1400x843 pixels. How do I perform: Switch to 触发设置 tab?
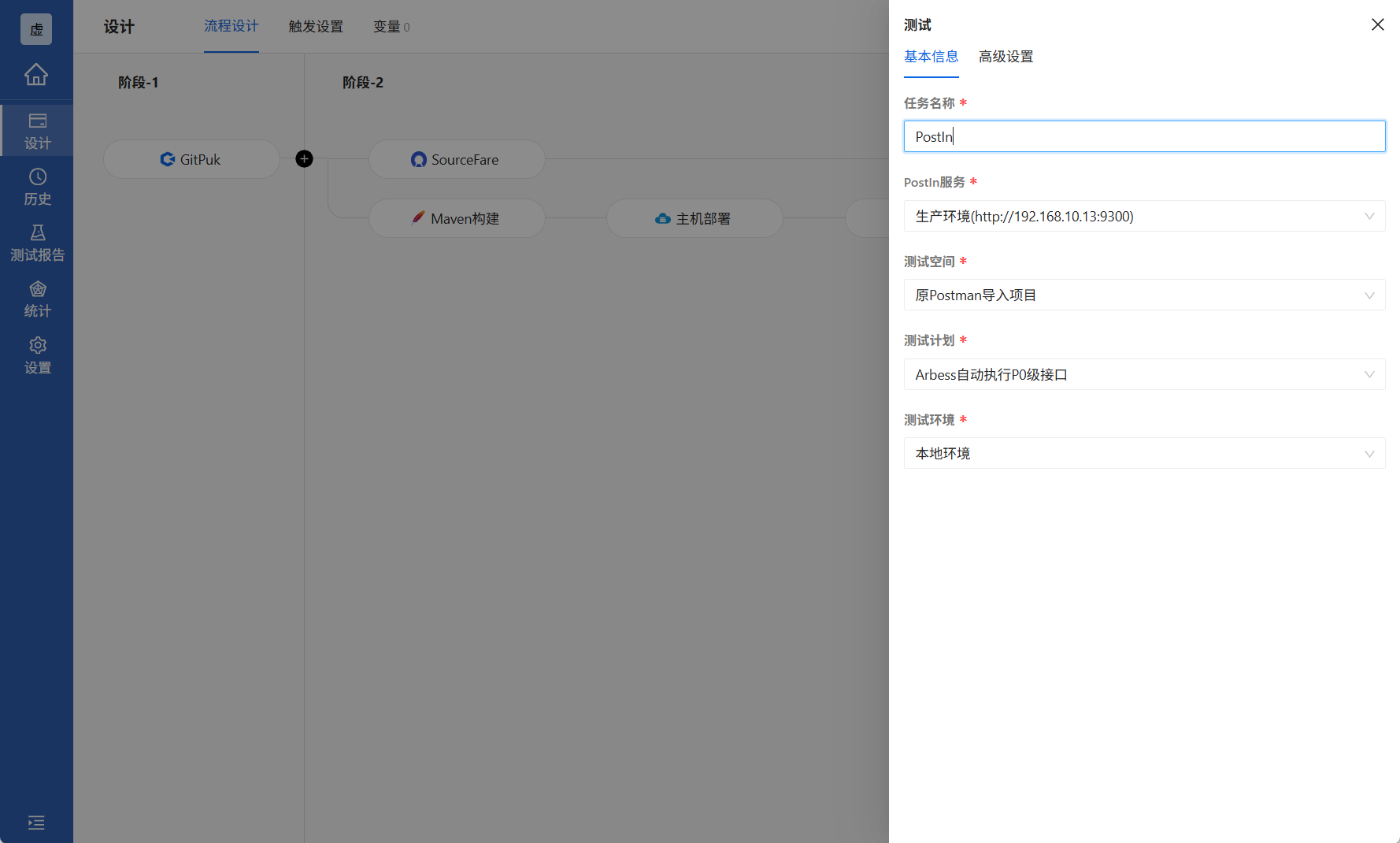(x=316, y=27)
